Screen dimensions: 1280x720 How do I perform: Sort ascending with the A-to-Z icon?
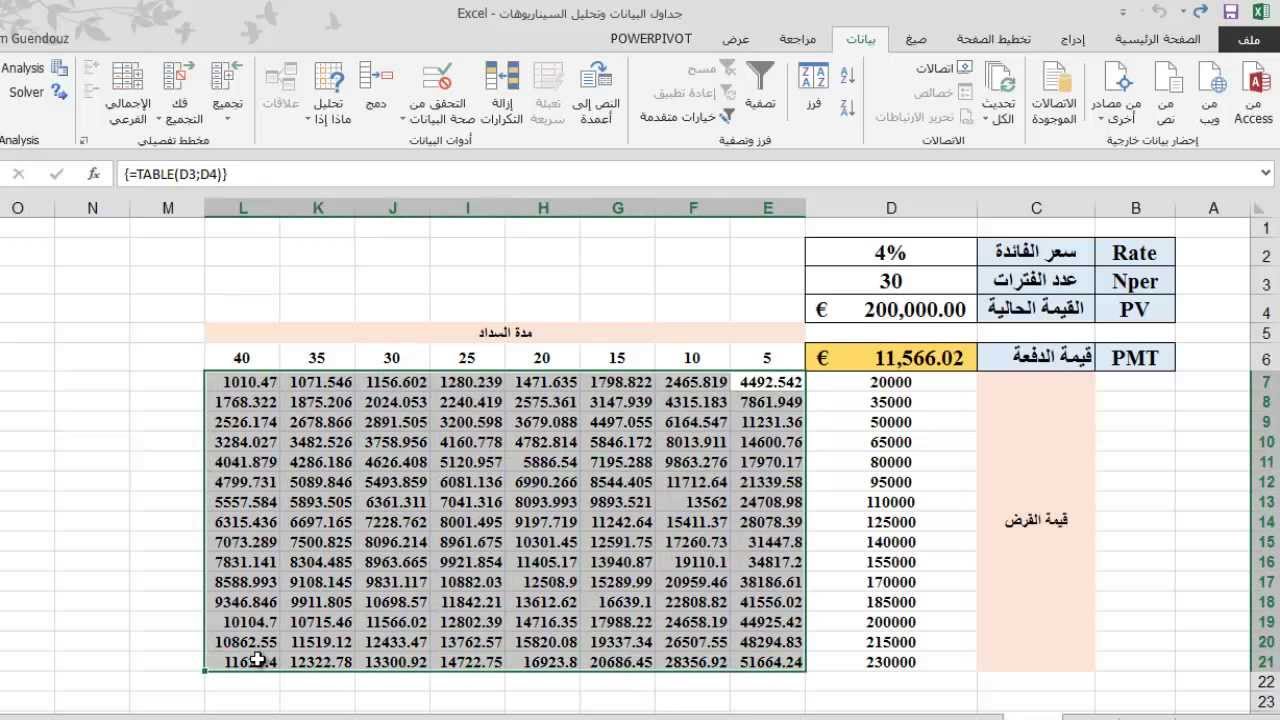pyautogui.click(x=848, y=75)
